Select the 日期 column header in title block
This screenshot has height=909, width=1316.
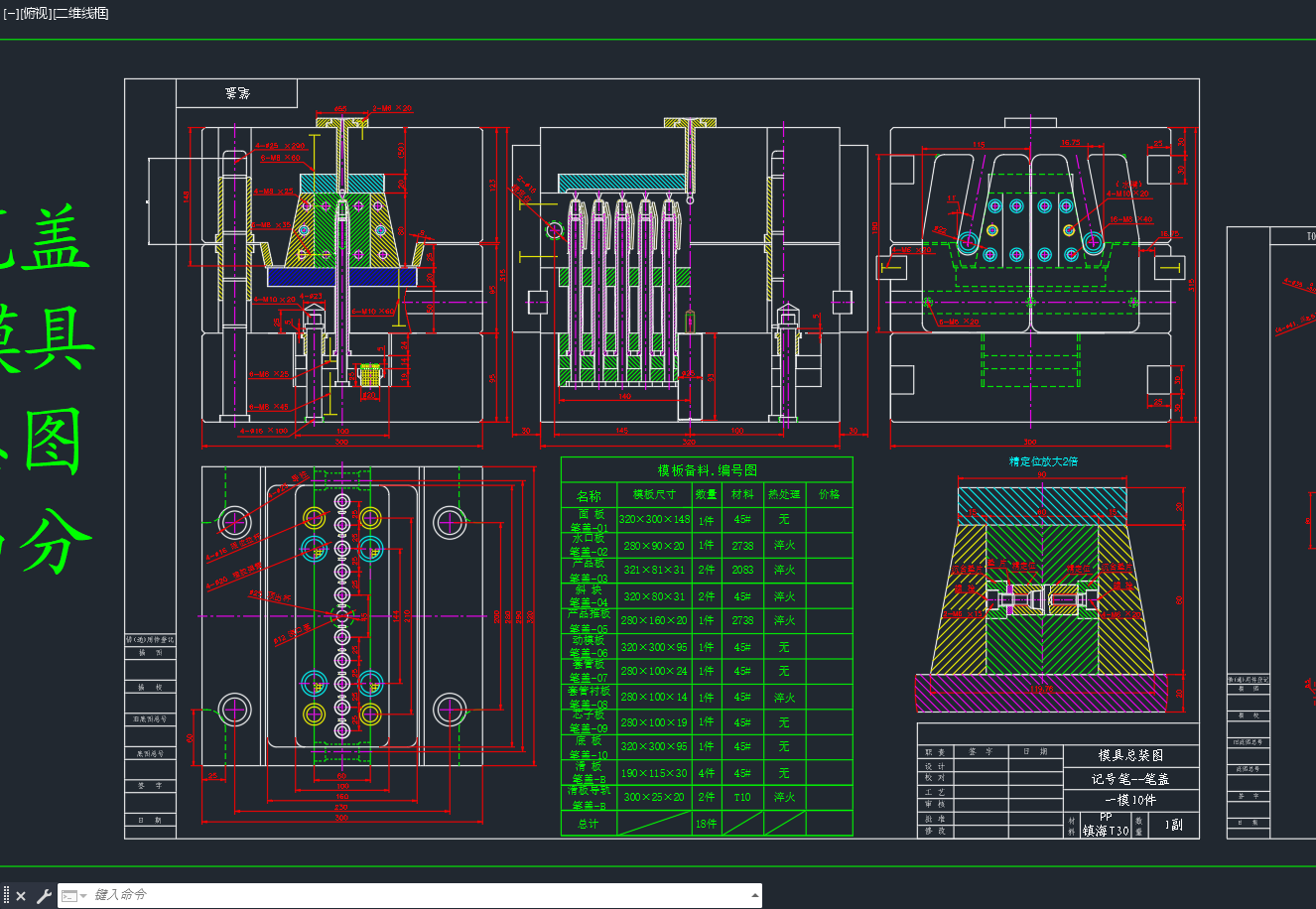pyautogui.click(x=1036, y=752)
